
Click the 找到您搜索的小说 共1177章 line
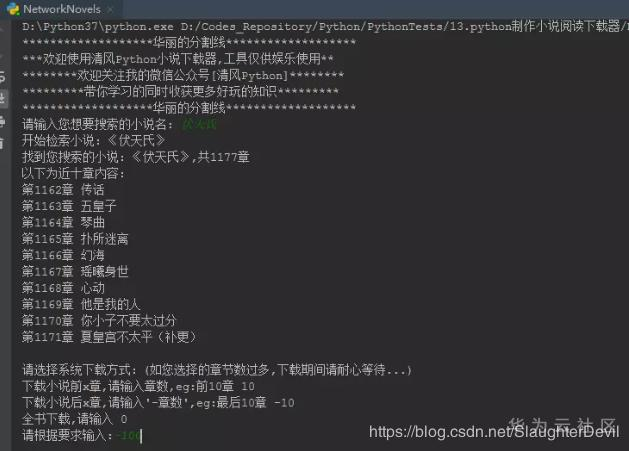tap(136, 157)
